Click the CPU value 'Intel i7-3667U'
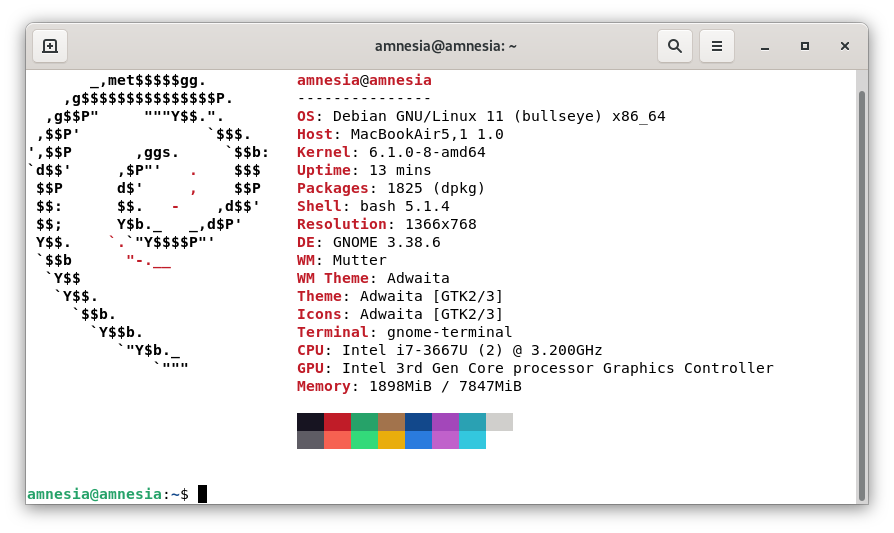This screenshot has width=894, height=533. click(x=405, y=351)
